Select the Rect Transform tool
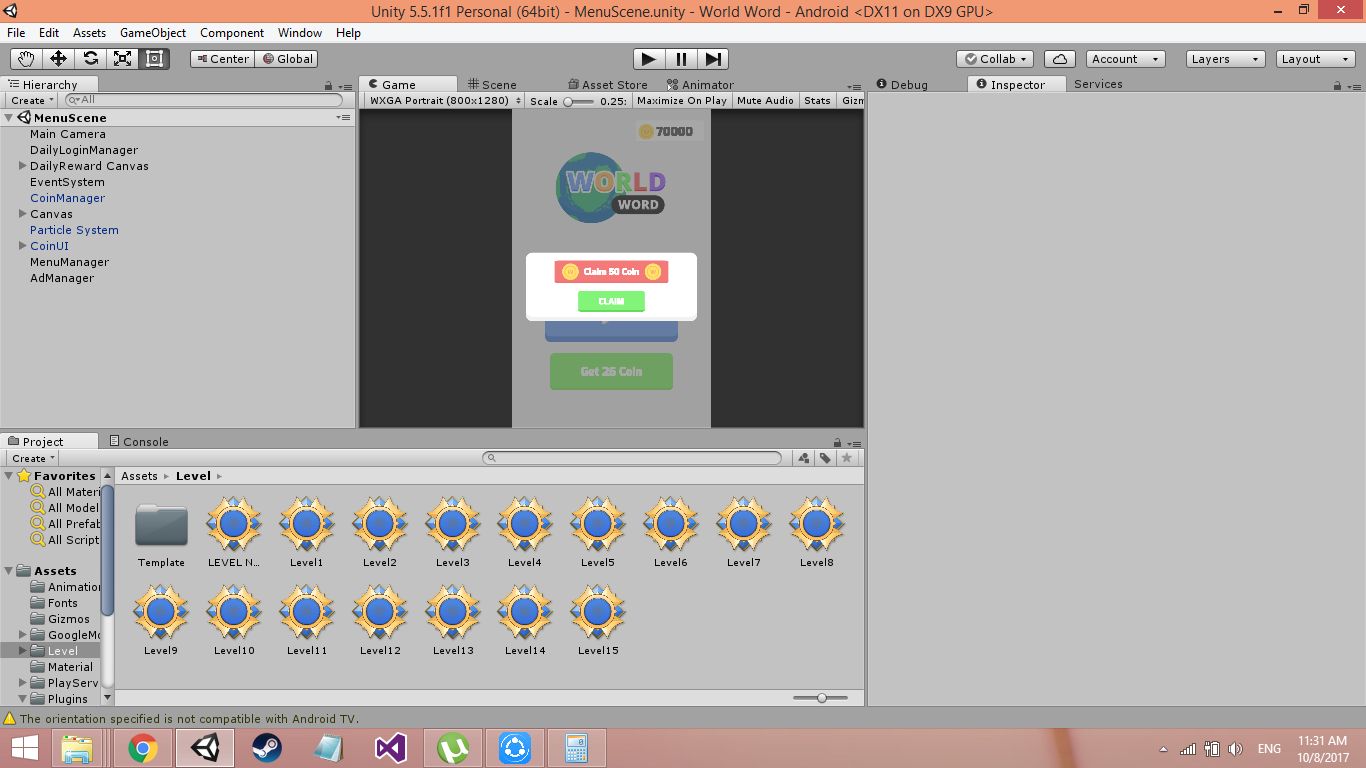 click(x=154, y=59)
